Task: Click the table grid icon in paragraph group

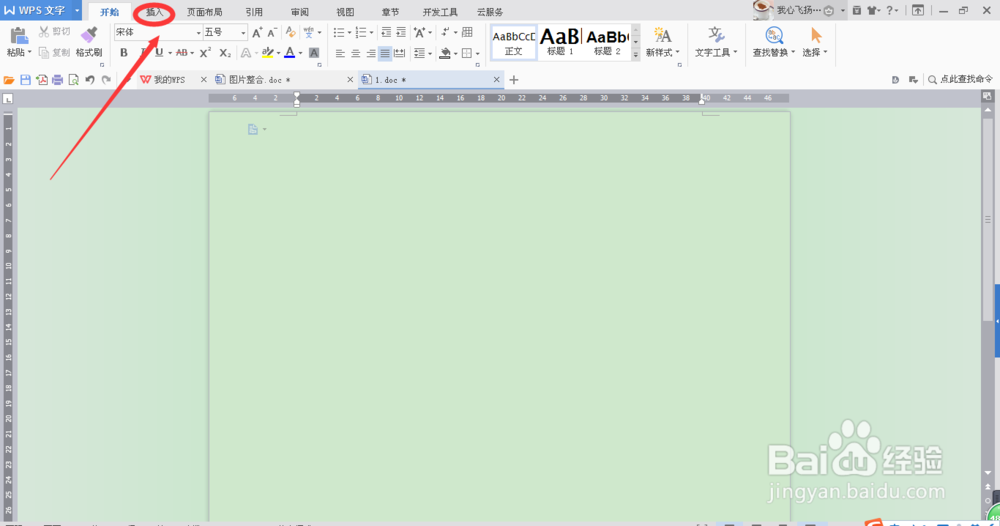Action: 467,33
